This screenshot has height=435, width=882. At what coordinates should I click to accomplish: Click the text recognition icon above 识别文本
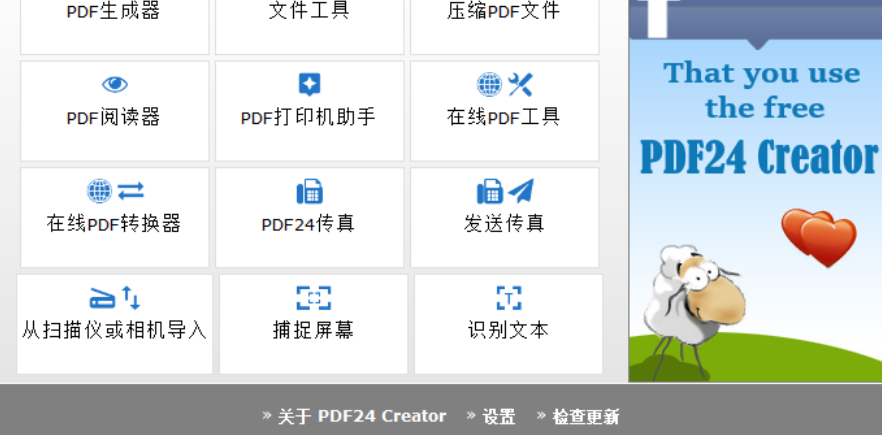(508, 298)
